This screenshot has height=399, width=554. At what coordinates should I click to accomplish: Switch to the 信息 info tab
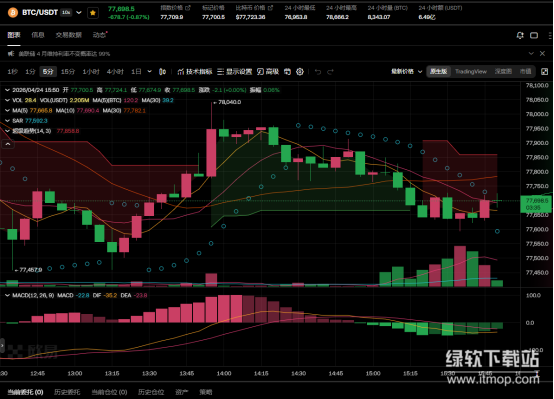pyautogui.click(x=38, y=35)
